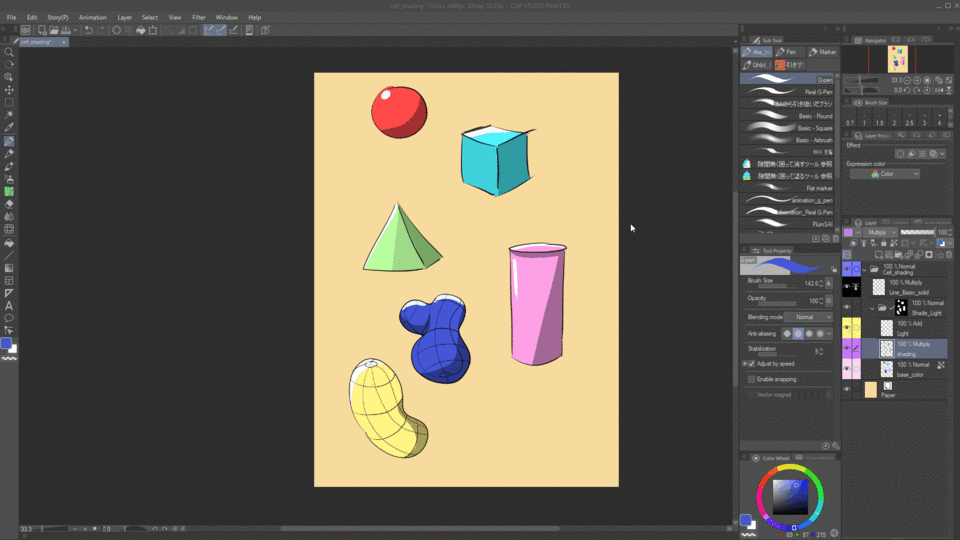Screen dimensions: 960x540
Task: Uncheck Adjust by speed checkbox
Action: pyautogui.click(x=752, y=364)
